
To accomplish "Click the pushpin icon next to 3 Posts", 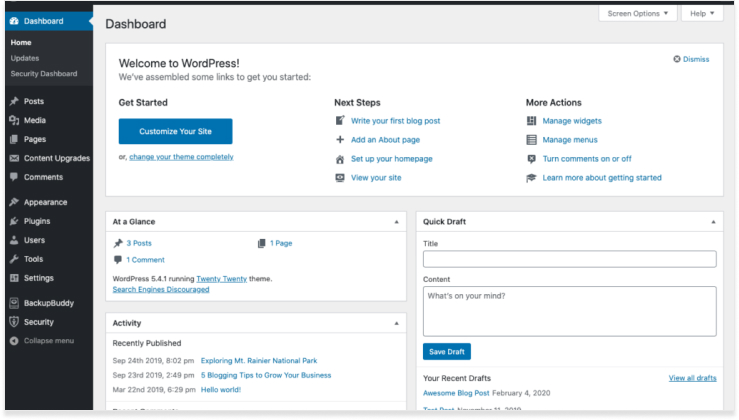I will [118, 243].
